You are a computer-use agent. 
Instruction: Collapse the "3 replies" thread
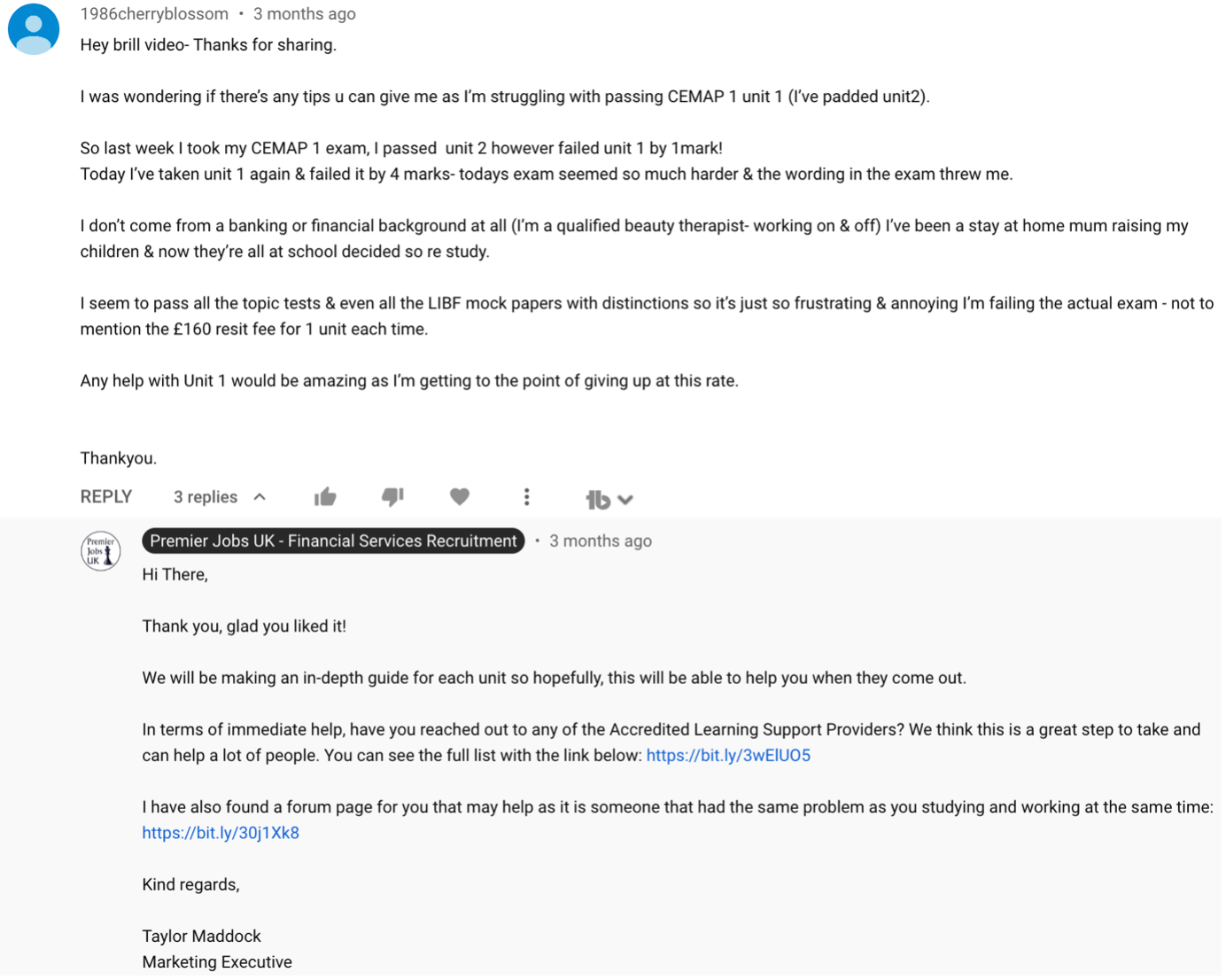tap(206, 497)
